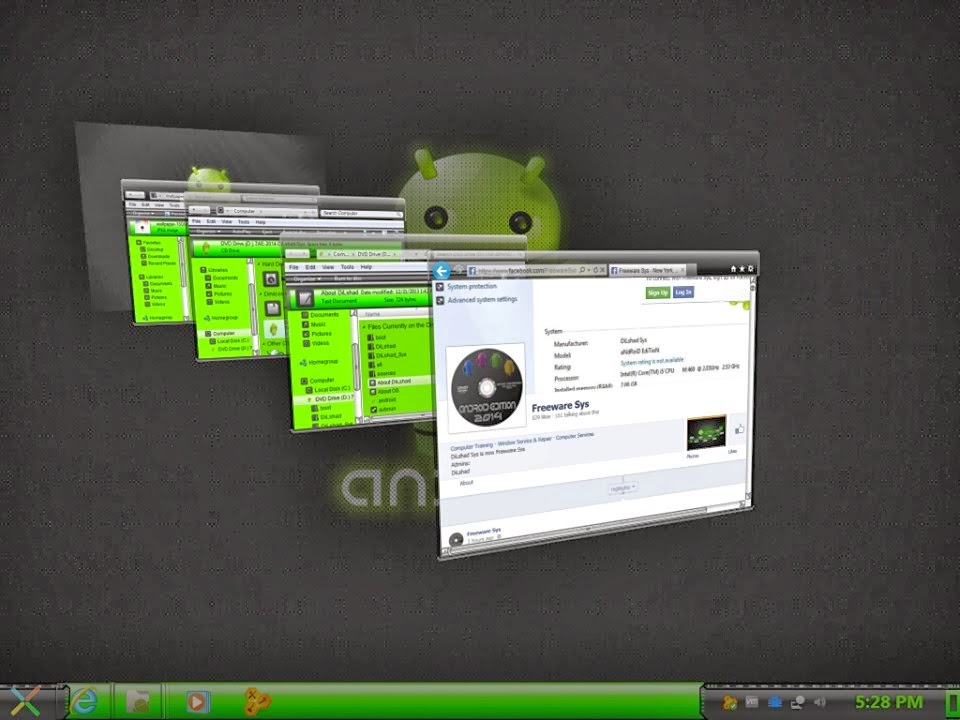Open the Favorites star in Internet Explorer

coord(742,269)
